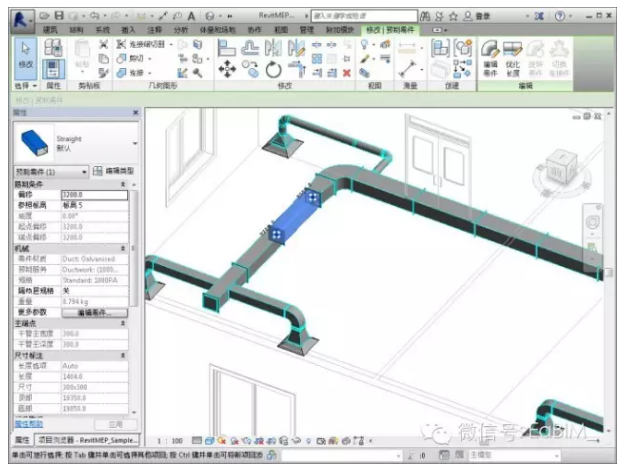Click the Align tool icon
624x471 pixels.
[226, 48]
